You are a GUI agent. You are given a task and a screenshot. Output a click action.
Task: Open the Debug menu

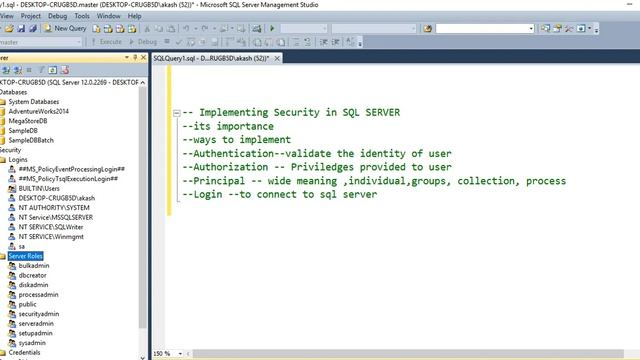[x=57, y=16]
